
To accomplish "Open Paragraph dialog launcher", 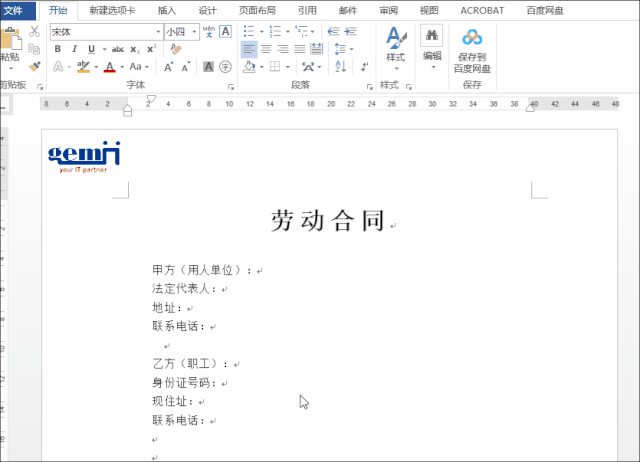I will click(x=369, y=87).
